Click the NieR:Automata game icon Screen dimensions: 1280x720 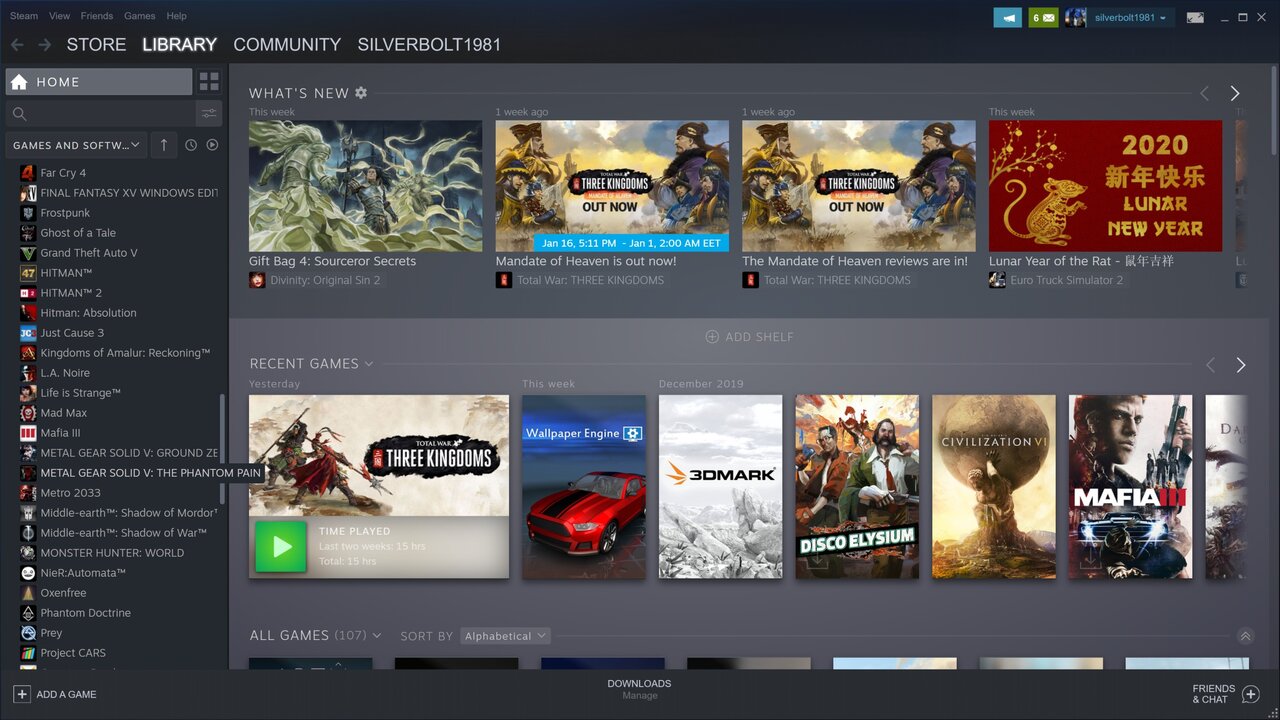pos(28,573)
